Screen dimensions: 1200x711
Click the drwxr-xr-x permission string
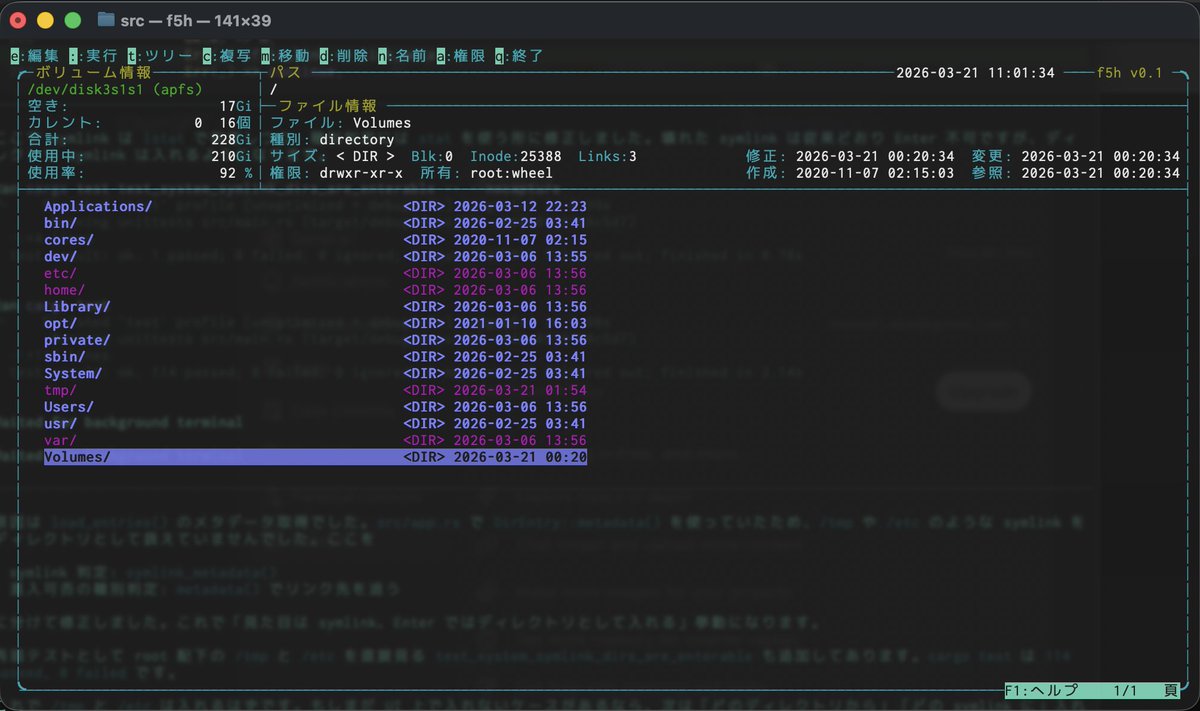(361, 173)
